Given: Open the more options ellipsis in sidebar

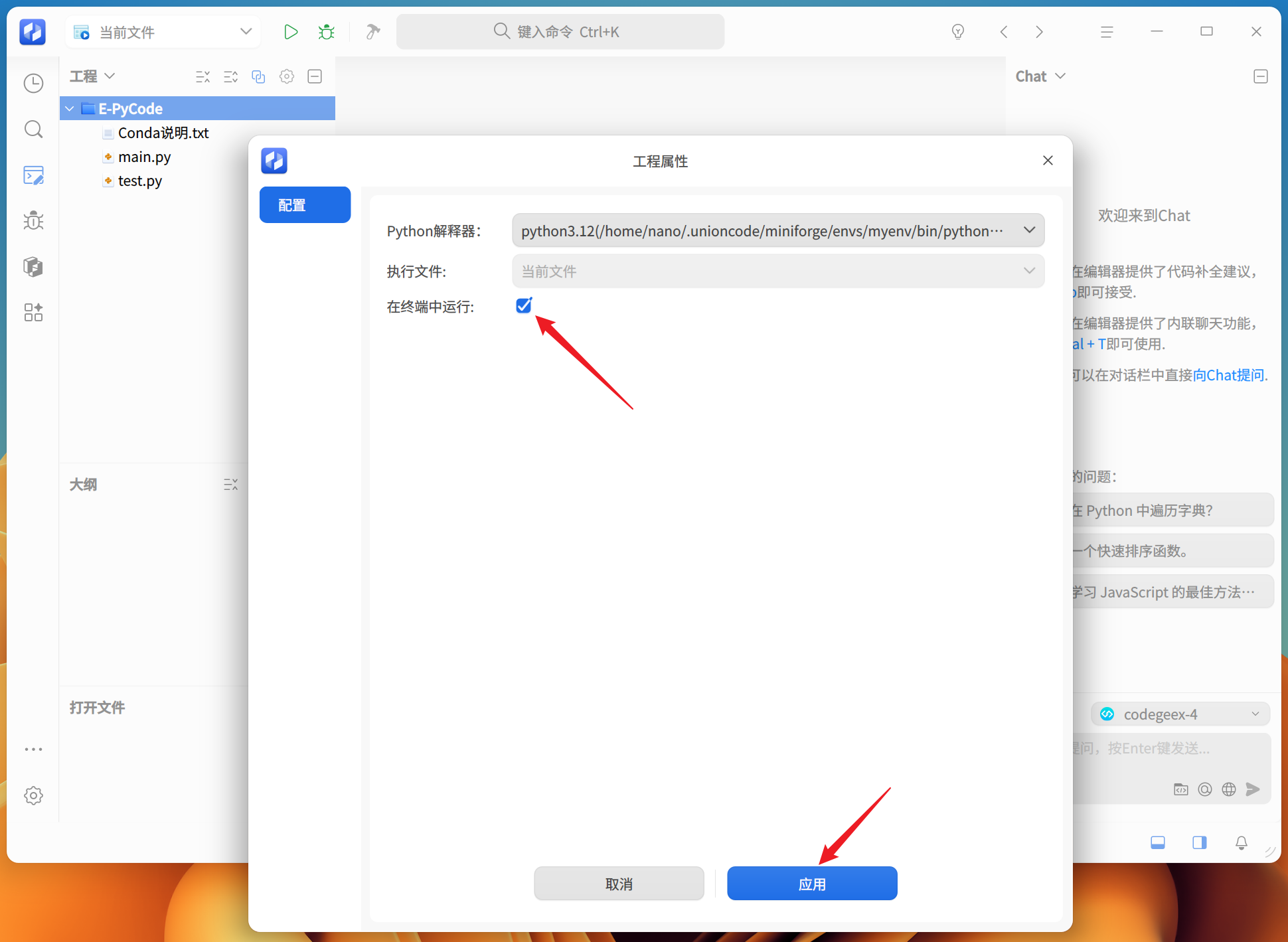Looking at the screenshot, I should coord(33,749).
